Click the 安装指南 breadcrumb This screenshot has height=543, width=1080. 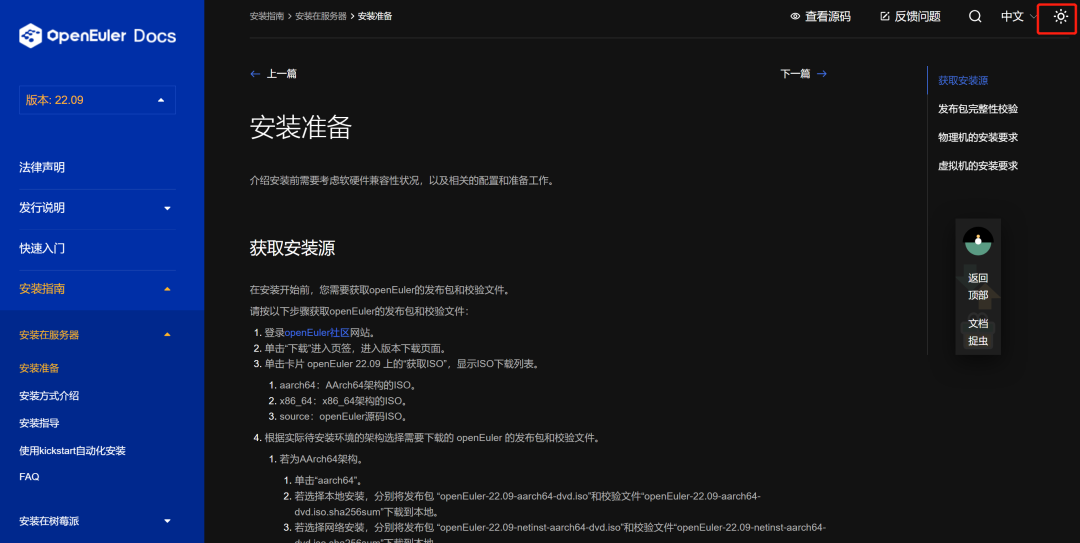pos(267,16)
